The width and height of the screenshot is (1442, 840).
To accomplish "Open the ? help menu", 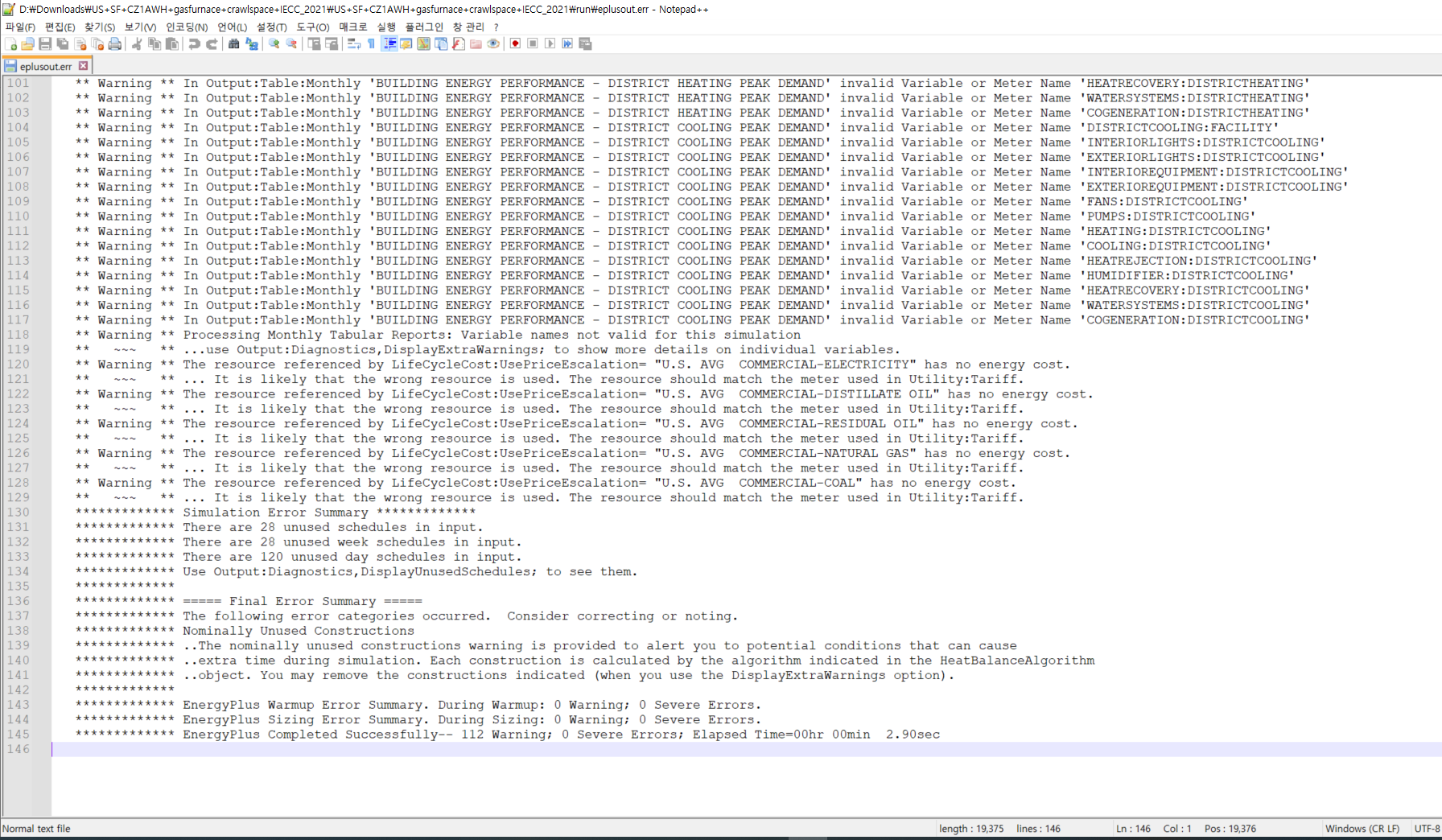I will click(496, 27).
